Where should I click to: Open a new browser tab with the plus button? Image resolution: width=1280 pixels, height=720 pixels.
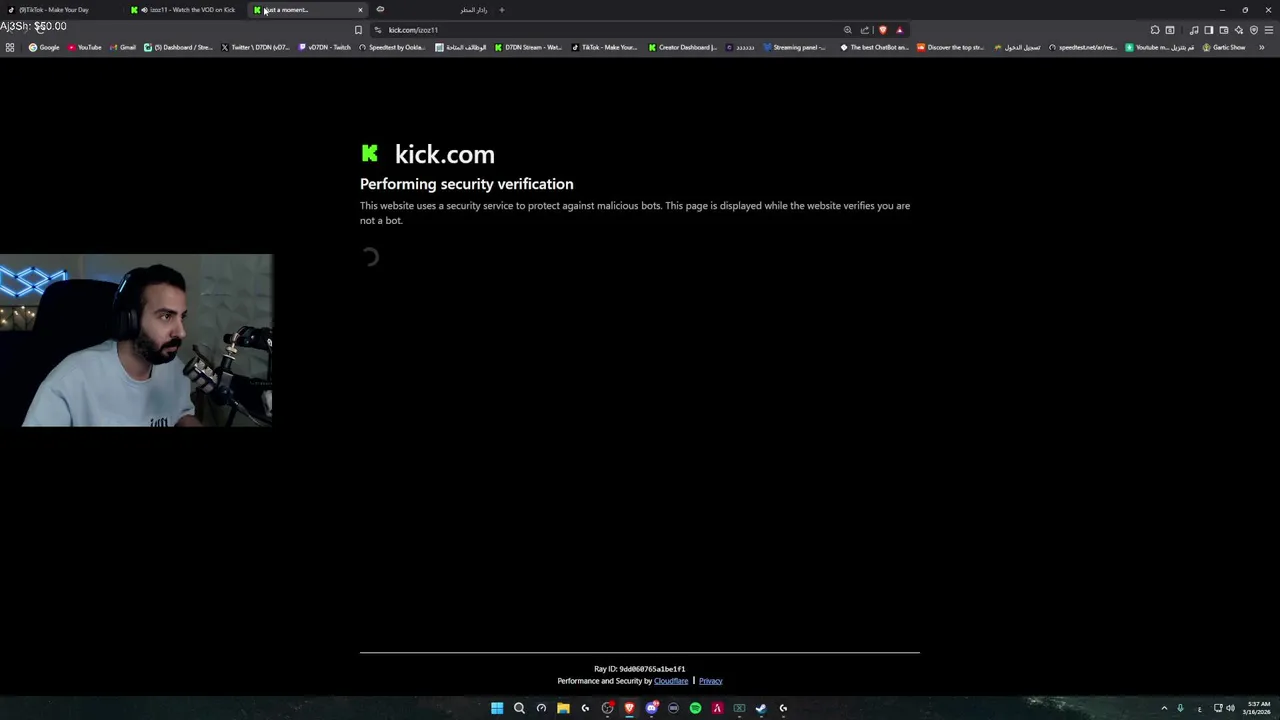tap(502, 10)
